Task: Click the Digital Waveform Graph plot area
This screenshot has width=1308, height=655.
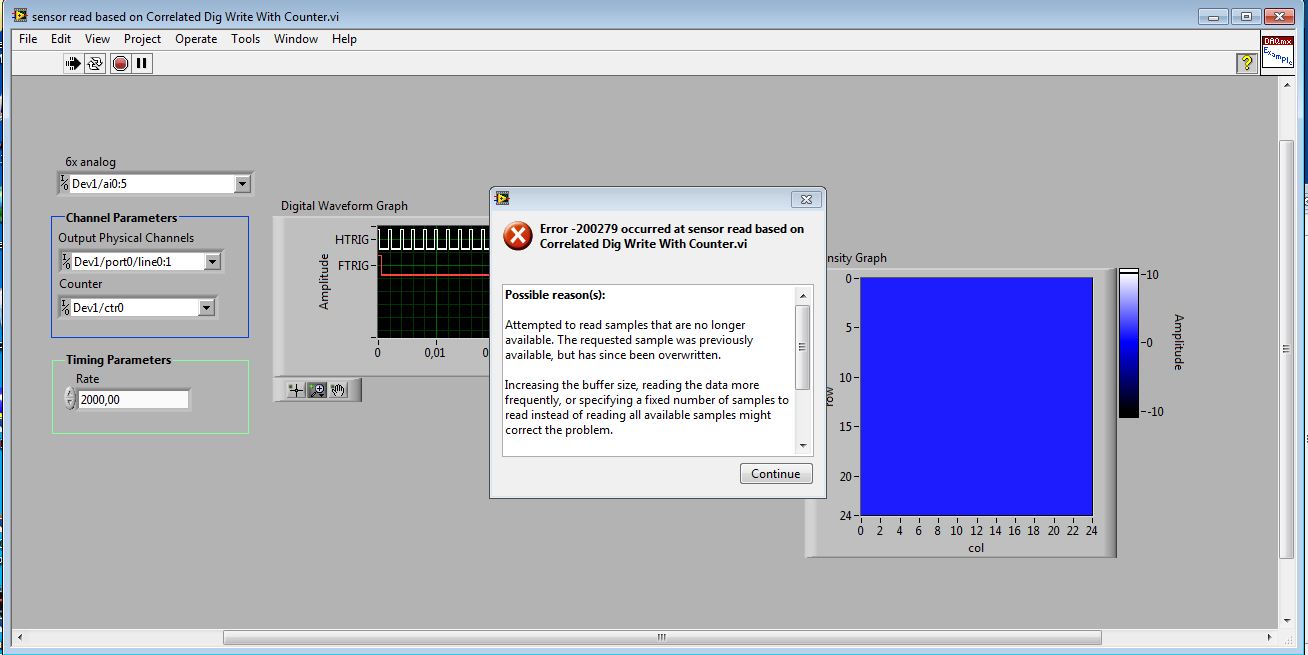Action: [x=433, y=282]
